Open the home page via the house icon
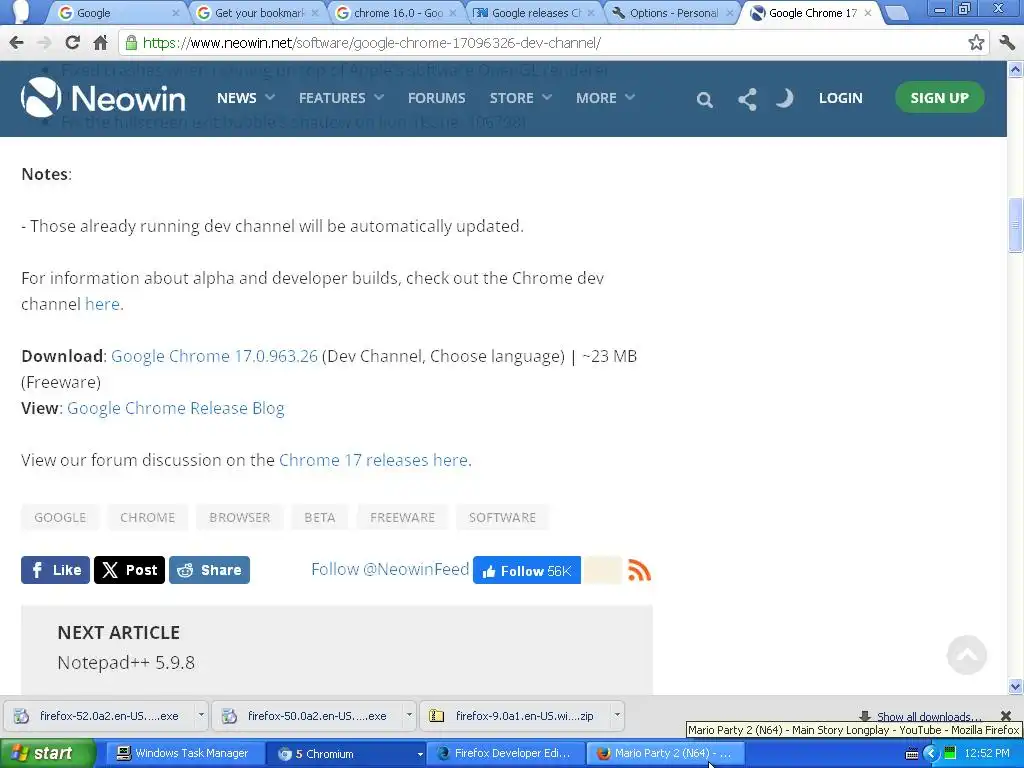 [x=101, y=43]
